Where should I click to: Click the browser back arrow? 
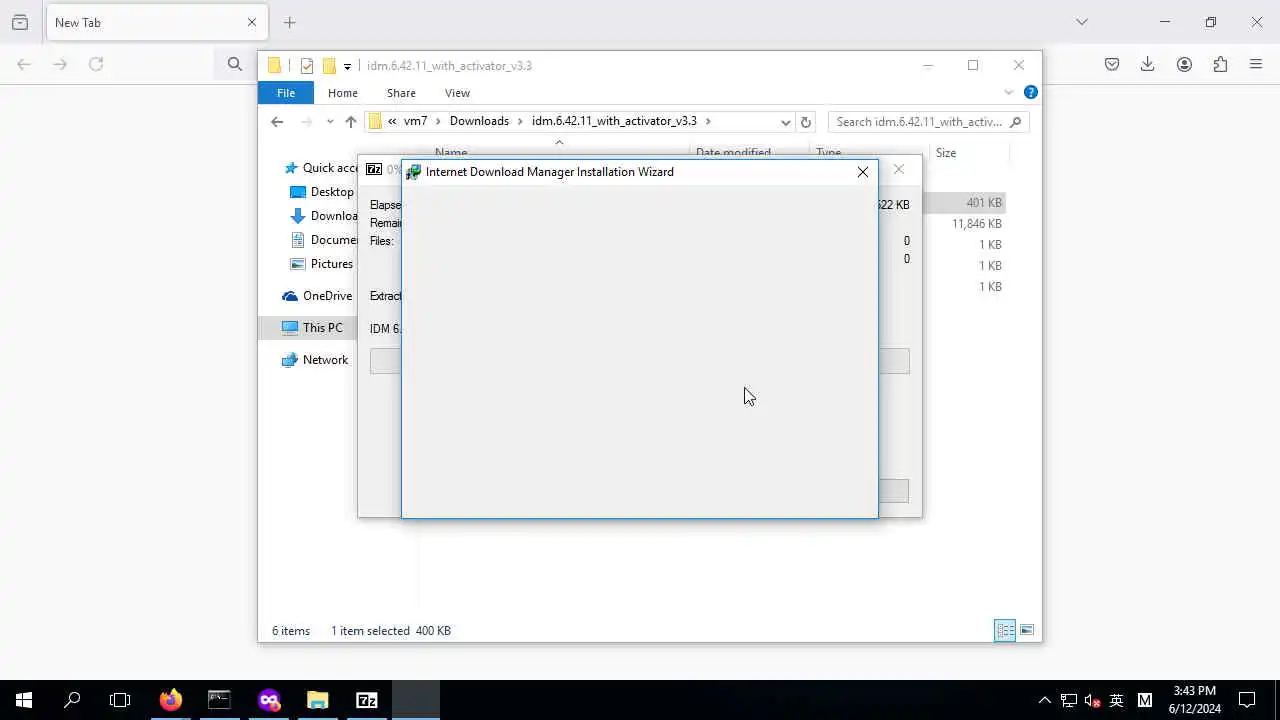[24, 64]
